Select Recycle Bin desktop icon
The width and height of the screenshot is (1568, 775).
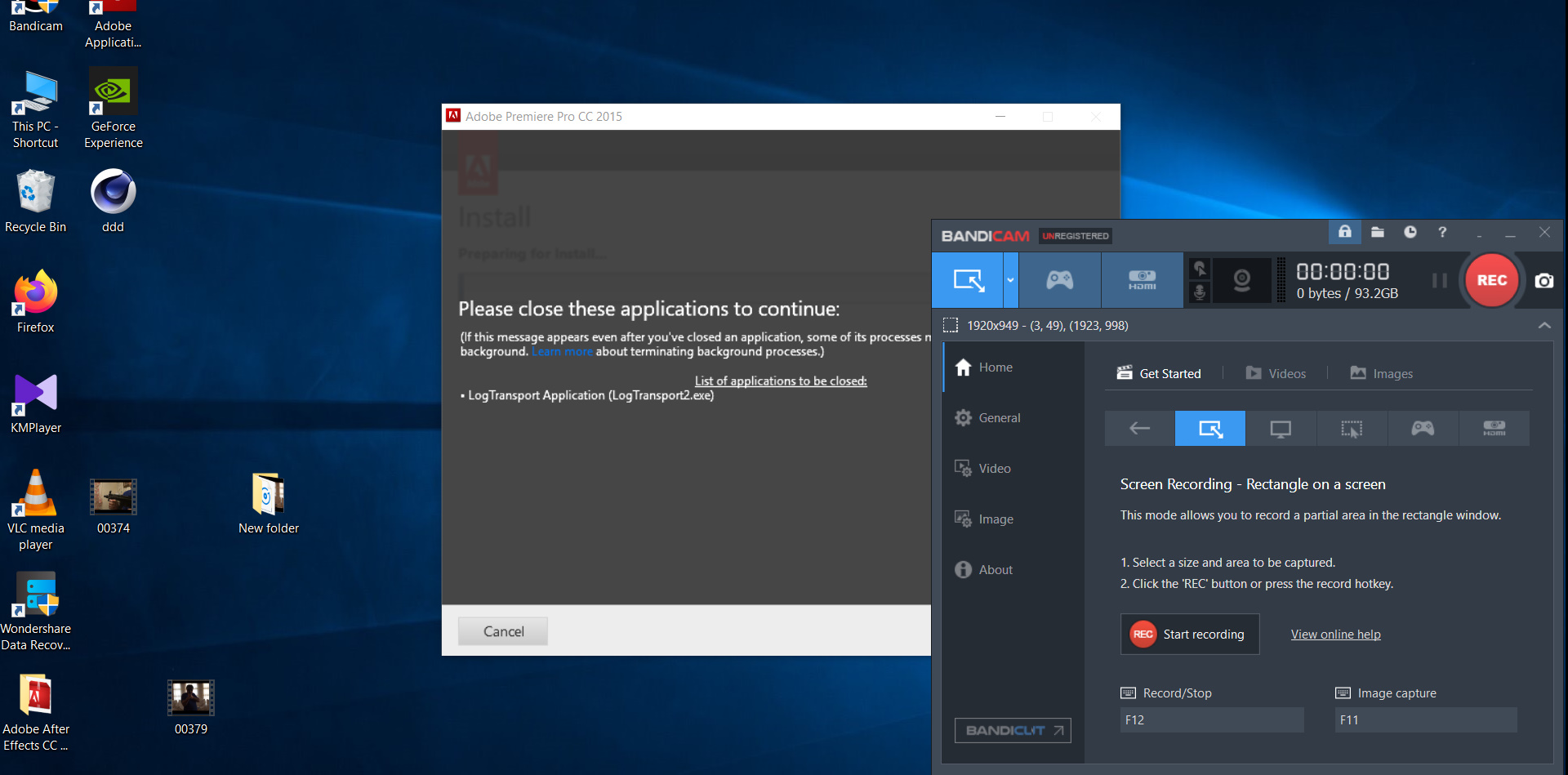[x=35, y=202]
